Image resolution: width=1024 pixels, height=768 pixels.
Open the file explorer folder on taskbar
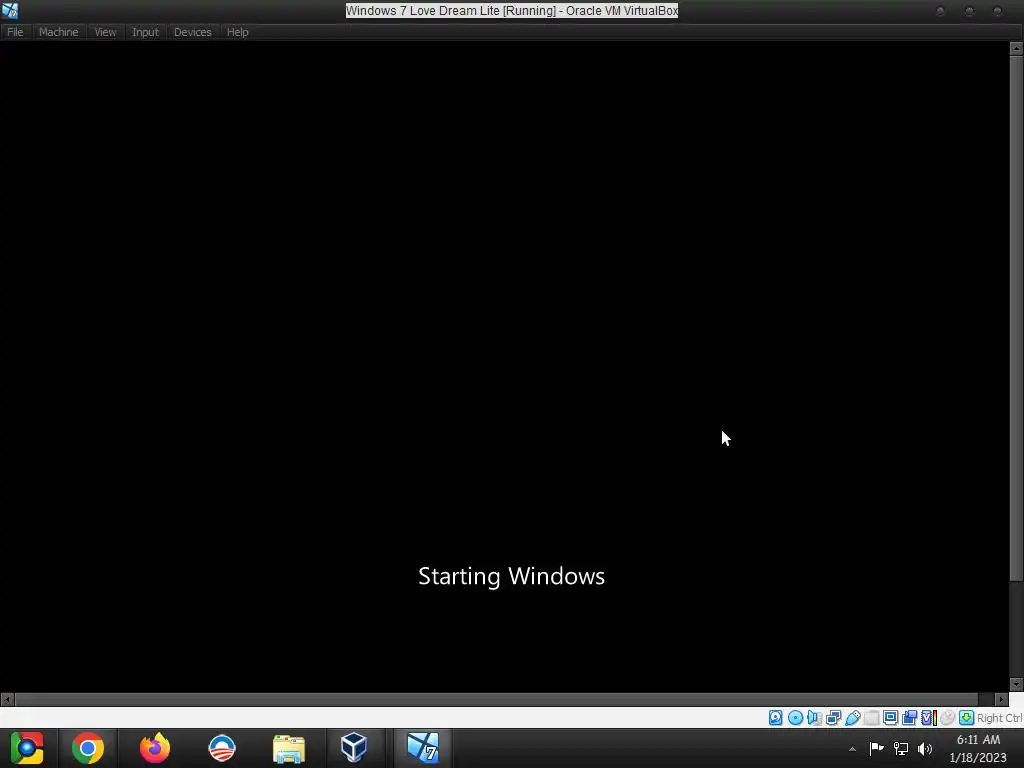[x=289, y=748]
